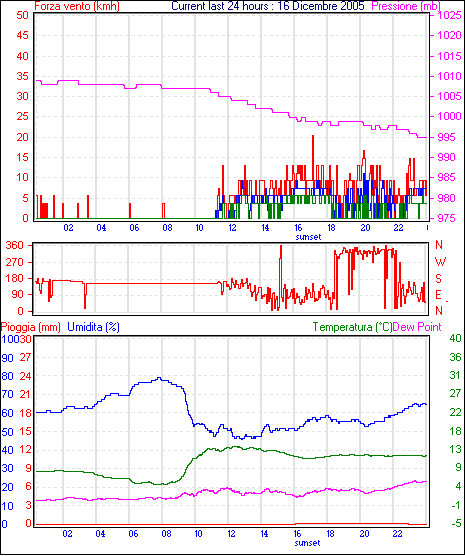
Task: Click the 12 hour tick on wind chart
Action: coord(232,228)
